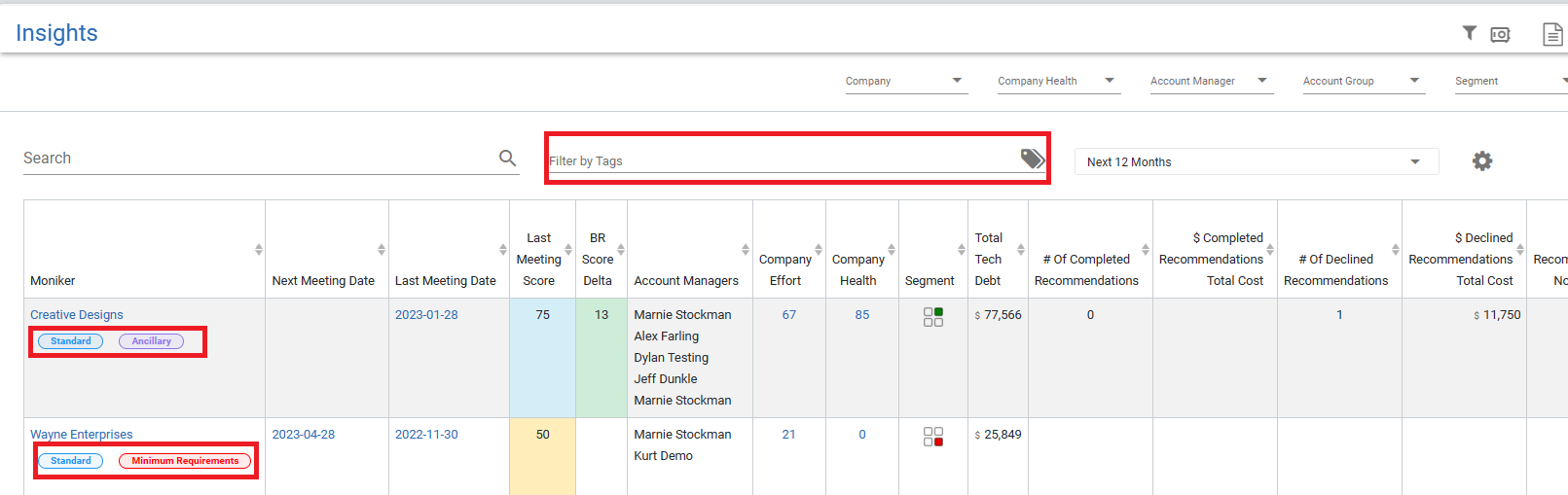1568x495 pixels.
Task: Open the 2023-04-28 next meeting link
Action: (x=303, y=435)
